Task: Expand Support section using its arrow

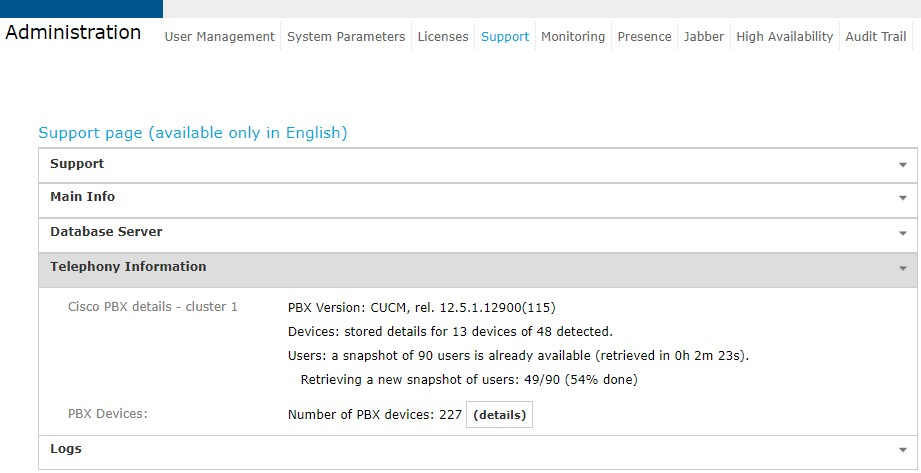Action: pyautogui.click(x=902, y=165)
